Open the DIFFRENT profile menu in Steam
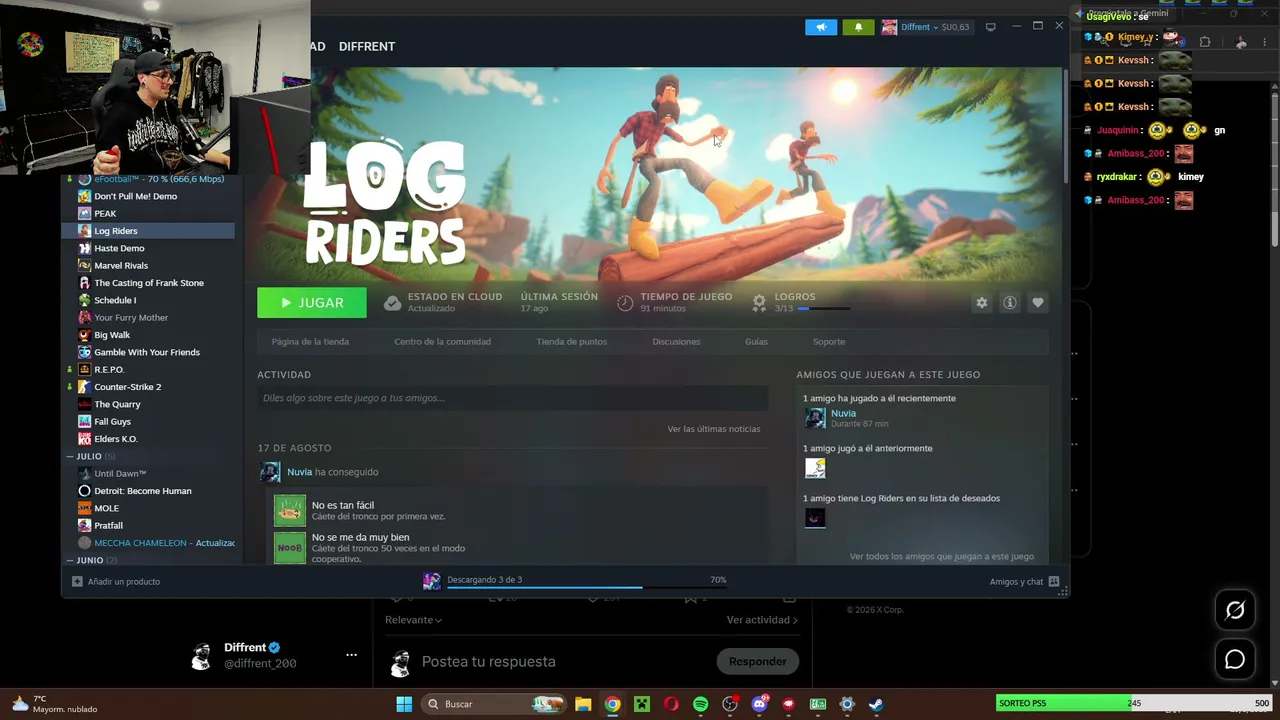 pos(366,46)
